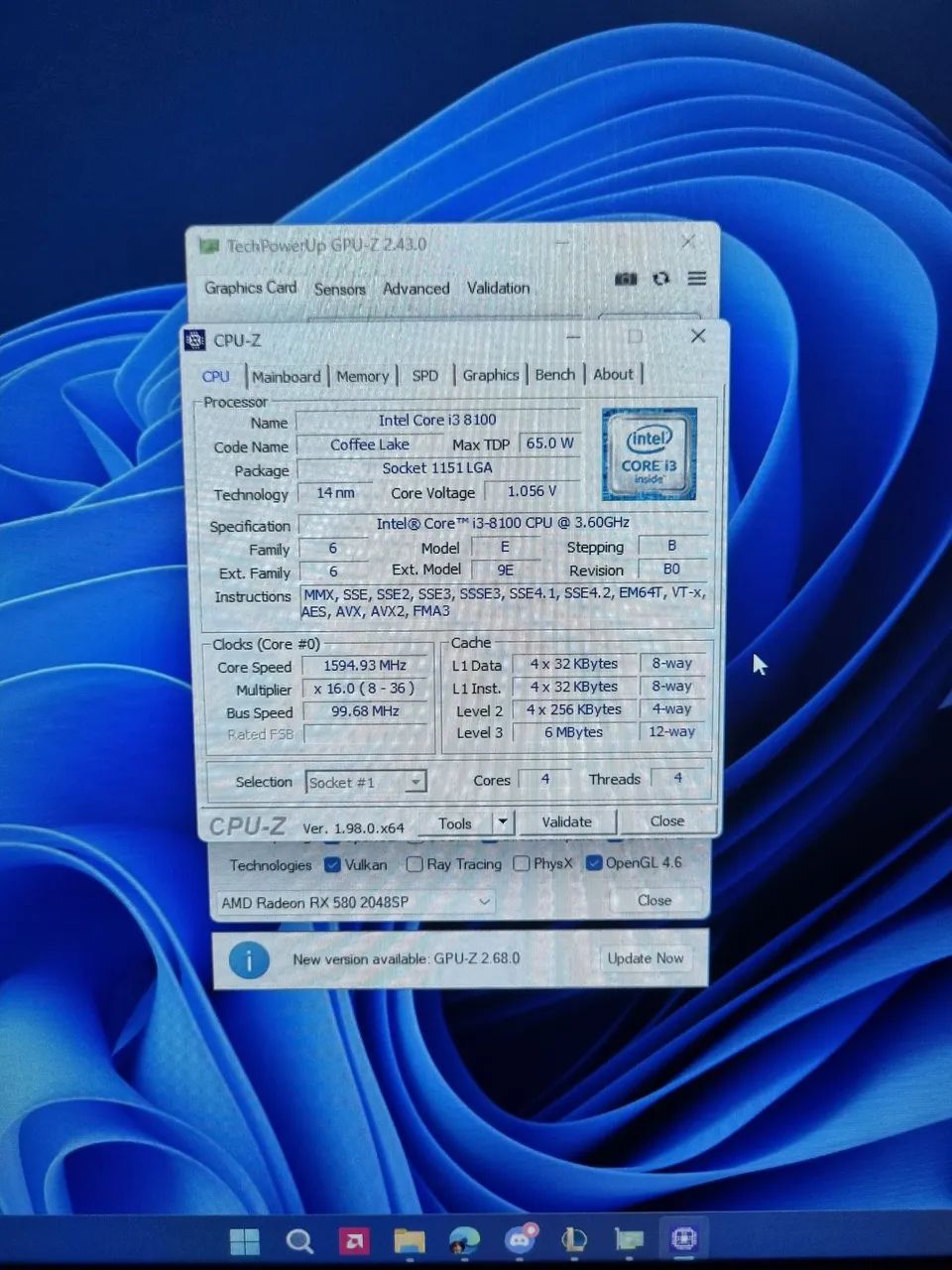Image resolution: width=952 pixels, height=1270 pixels.
Task: Click the Validate button
Action: click(x=566, y=823)
